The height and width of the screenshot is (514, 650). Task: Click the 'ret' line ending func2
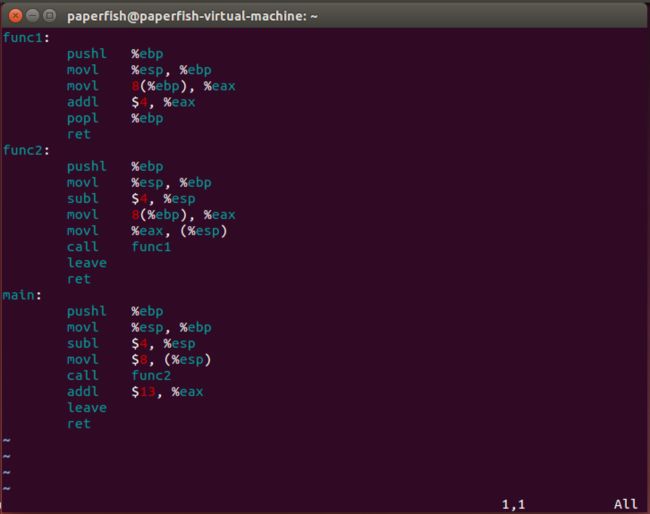pyautogui.click(x=79, y=279)
